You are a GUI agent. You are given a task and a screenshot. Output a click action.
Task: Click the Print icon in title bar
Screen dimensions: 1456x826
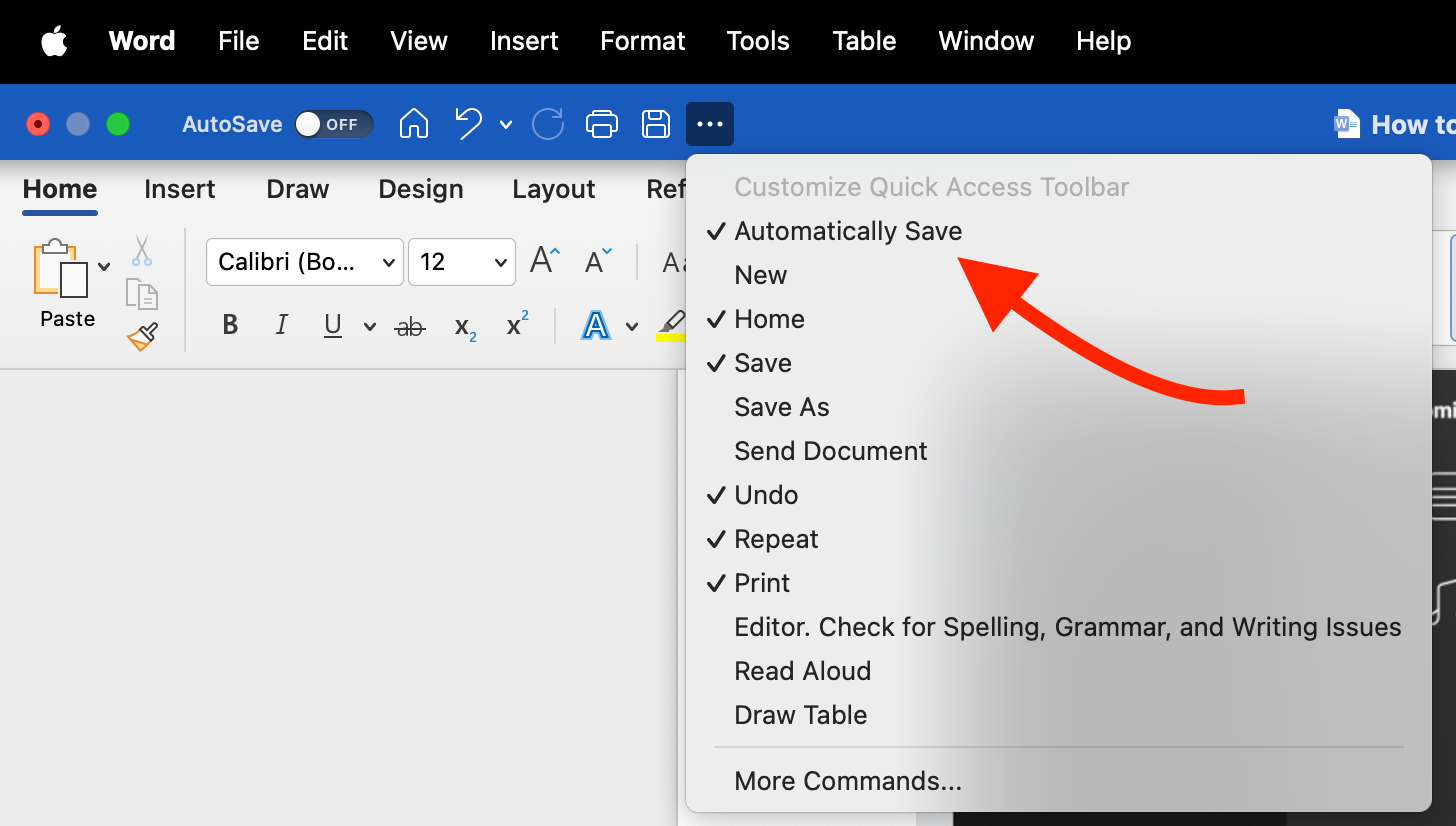pyautogui.click(x=601, y=124)
